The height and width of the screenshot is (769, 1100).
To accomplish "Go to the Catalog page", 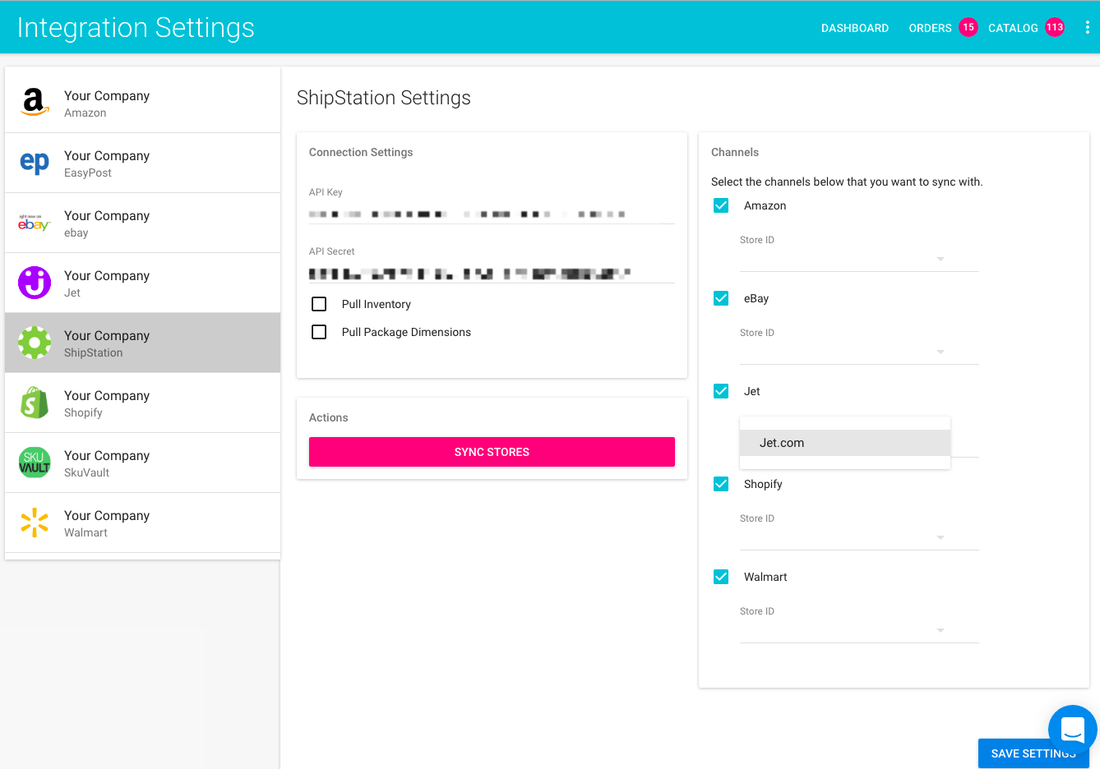I will pos(1013,28).
